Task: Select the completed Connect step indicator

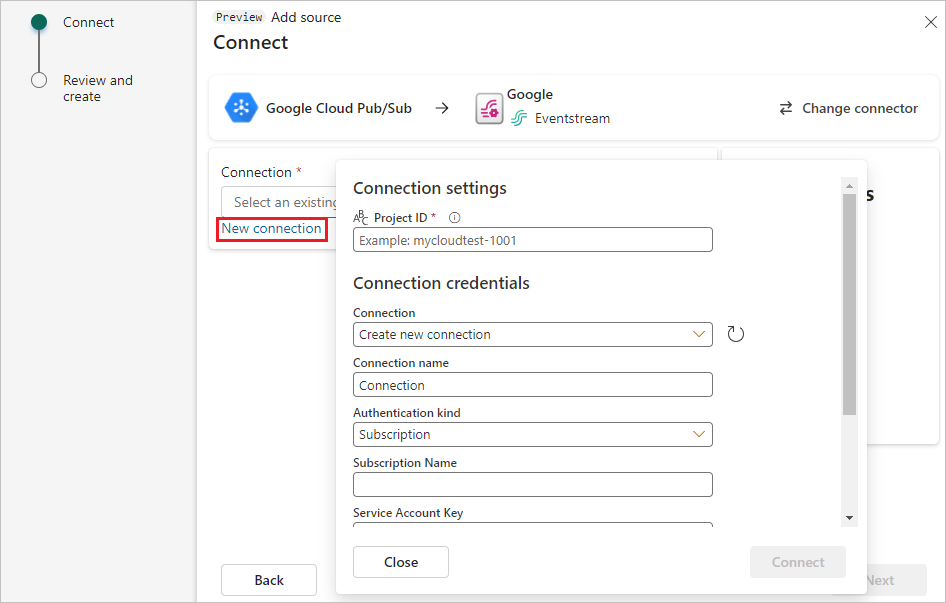Action: point(37,21)
